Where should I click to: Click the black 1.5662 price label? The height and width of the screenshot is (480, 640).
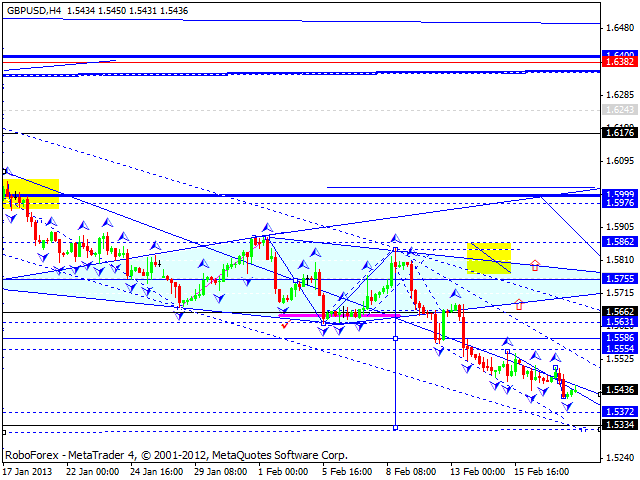(620, 312)
